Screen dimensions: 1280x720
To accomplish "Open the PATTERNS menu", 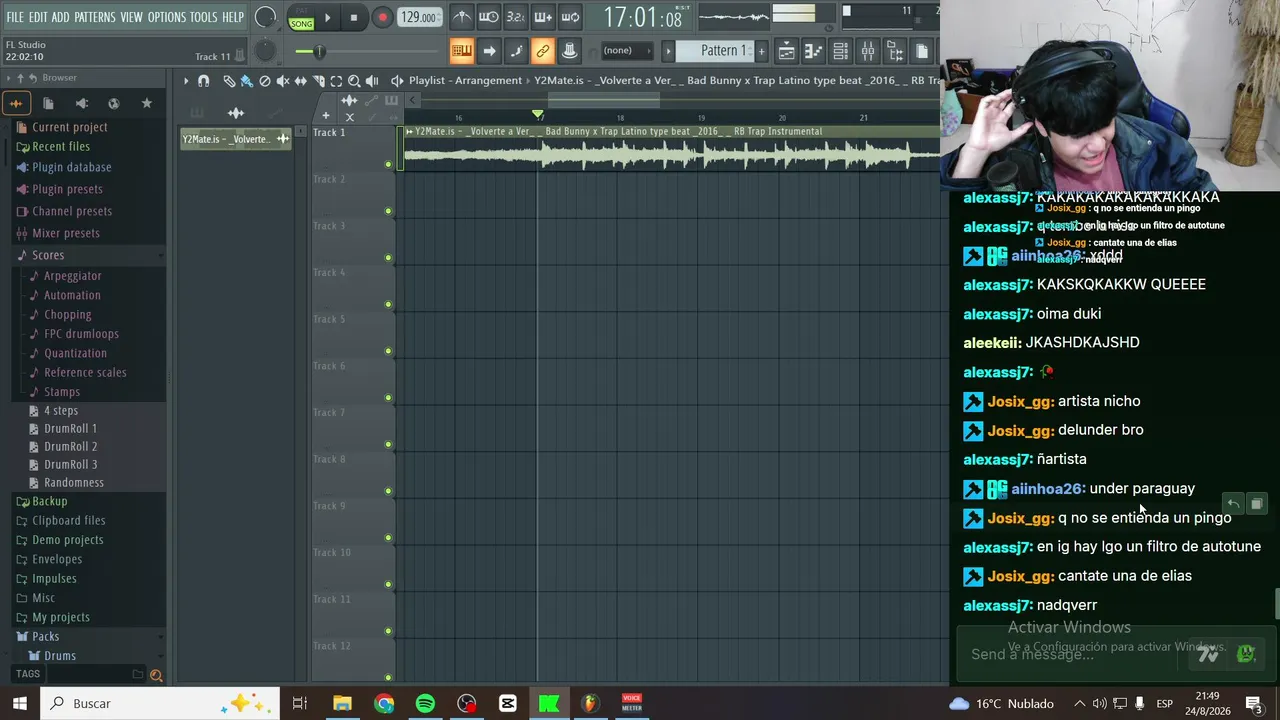I will pos(95,17).
